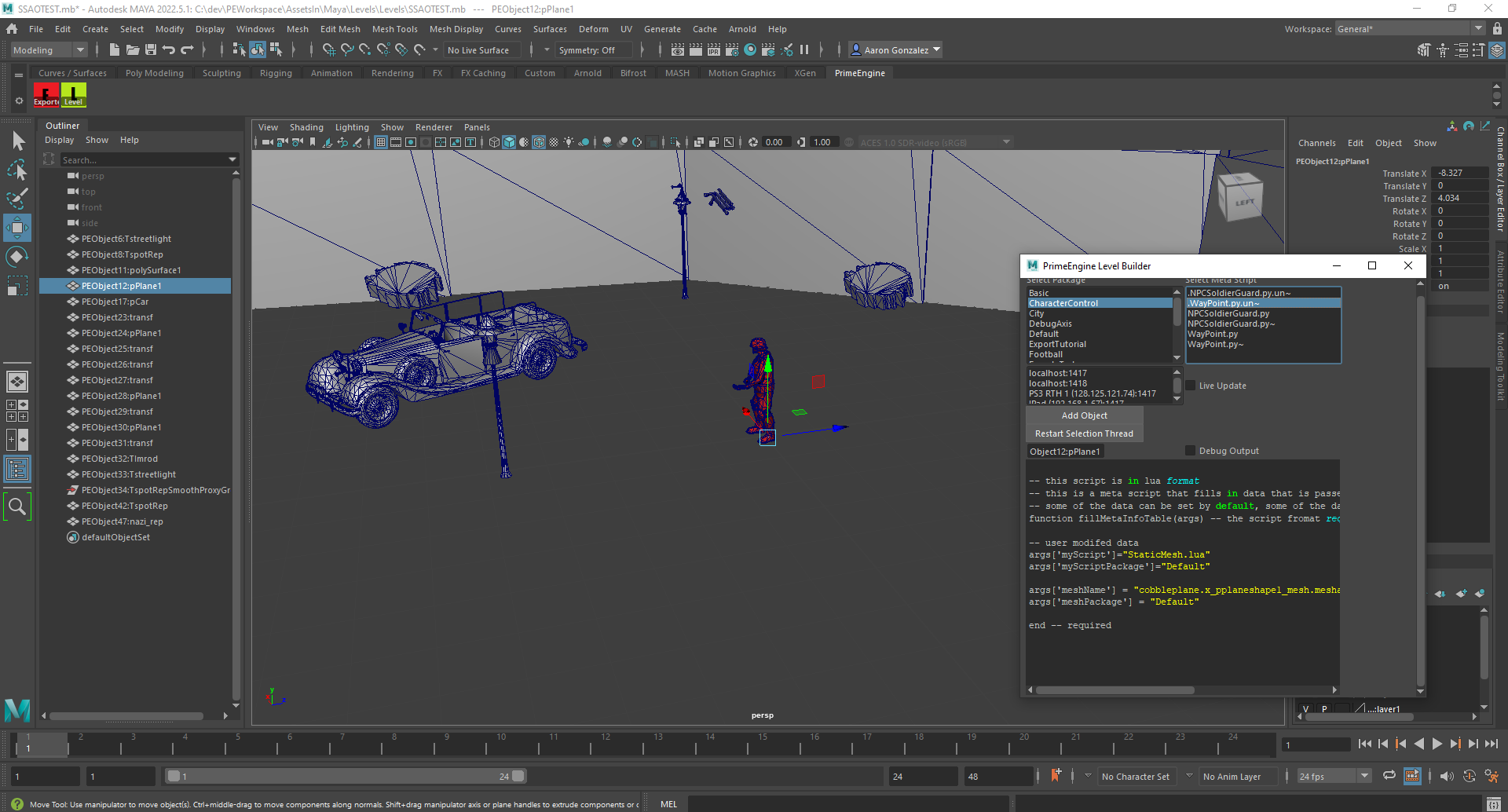This screenshot has width=1508, height=812.
Task: Click the PrimeEngine Level shelf icon
Action: click(74, 96)
